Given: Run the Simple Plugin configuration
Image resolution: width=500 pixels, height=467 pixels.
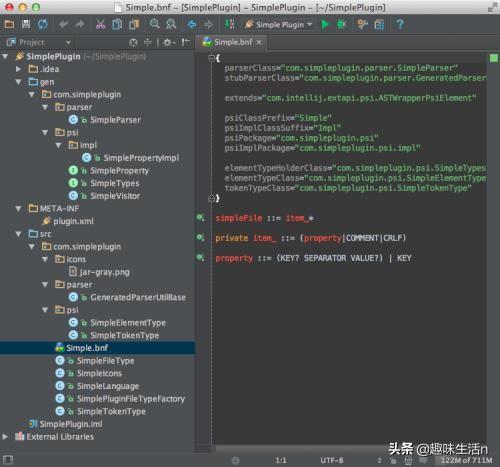Looking at the screenshot, I should coord(324,24).
